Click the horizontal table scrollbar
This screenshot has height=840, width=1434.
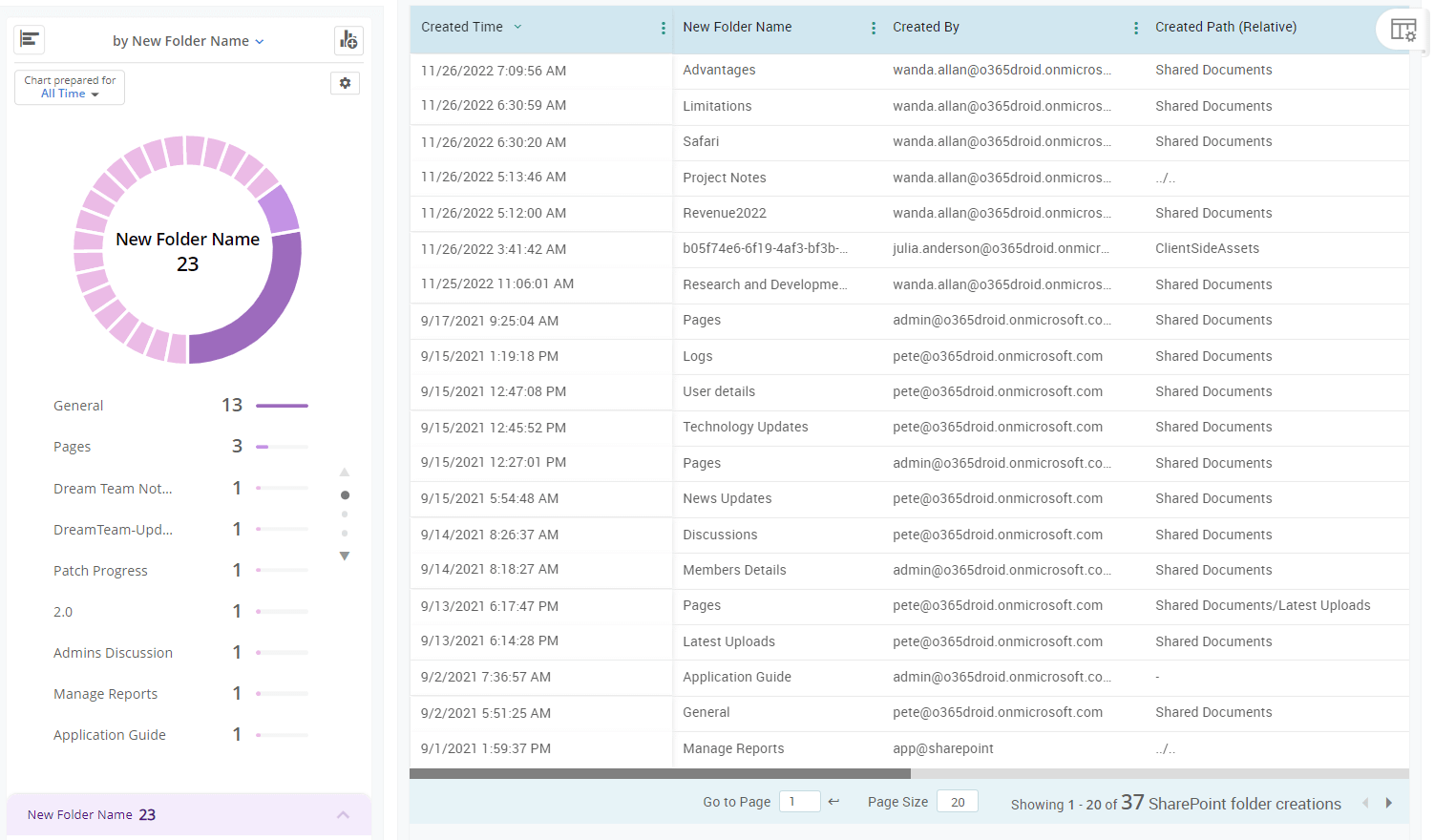(660, 774)
